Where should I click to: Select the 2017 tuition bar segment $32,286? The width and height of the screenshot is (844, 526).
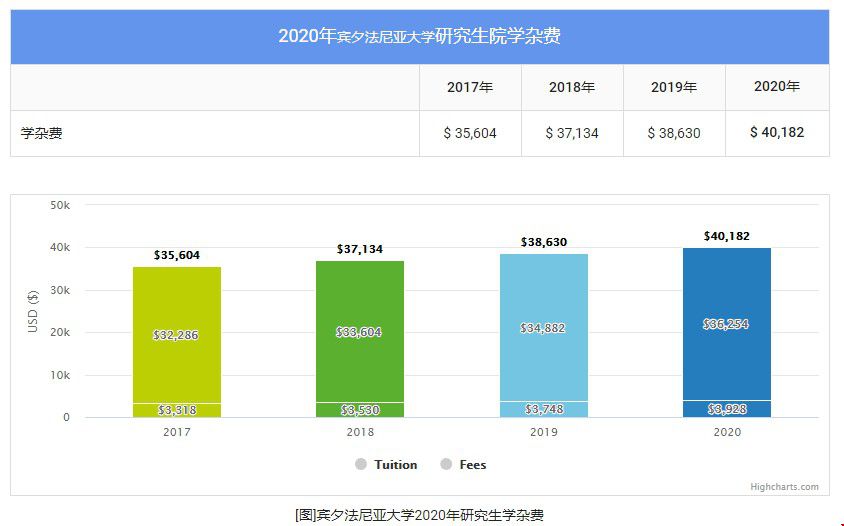click(x=177, y=335)
